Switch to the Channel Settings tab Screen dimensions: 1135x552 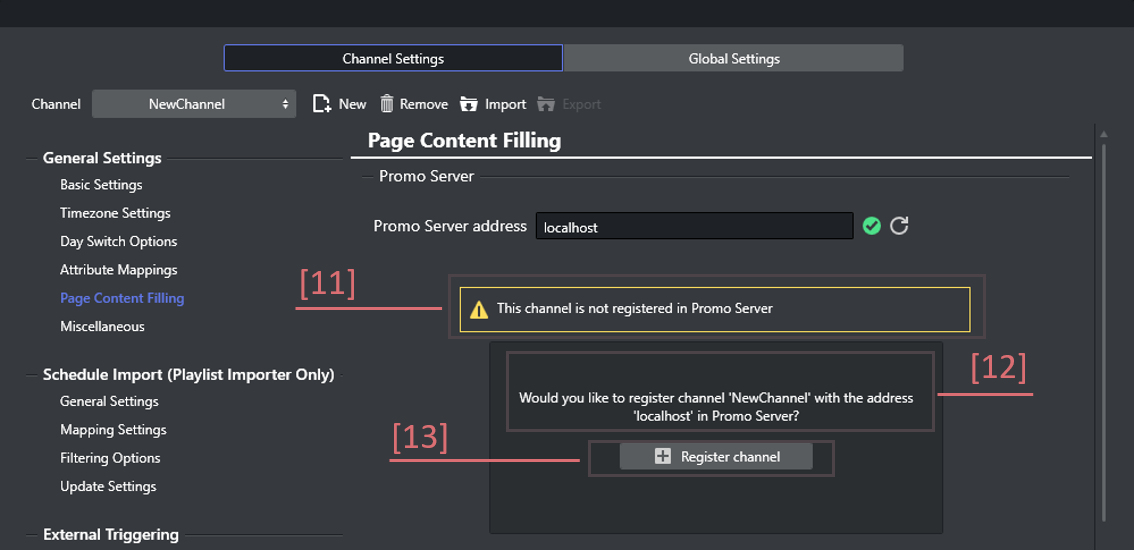(x=393, y=59)
